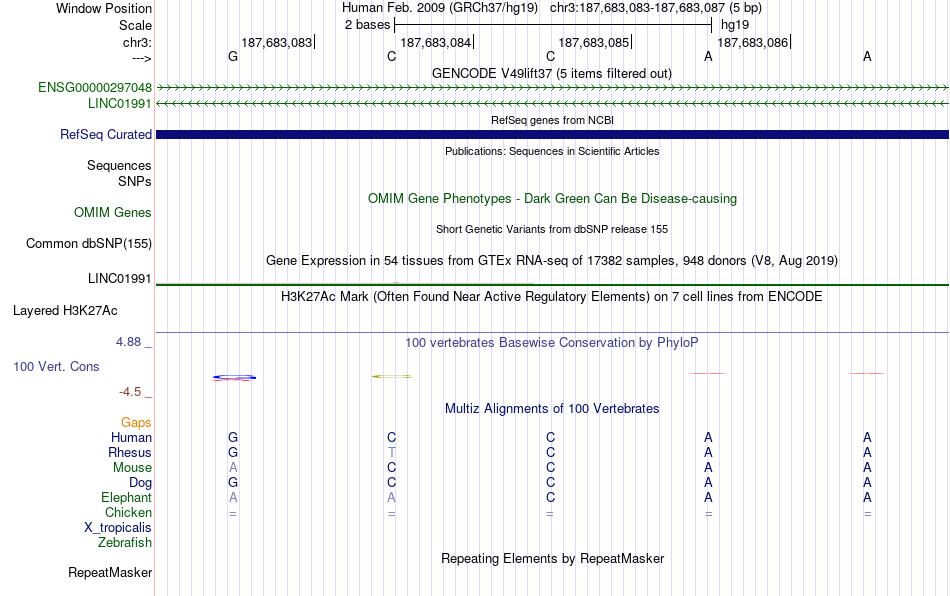Click the Dog alignment row label
950x596 pixels.
click(x=140, y=483)
